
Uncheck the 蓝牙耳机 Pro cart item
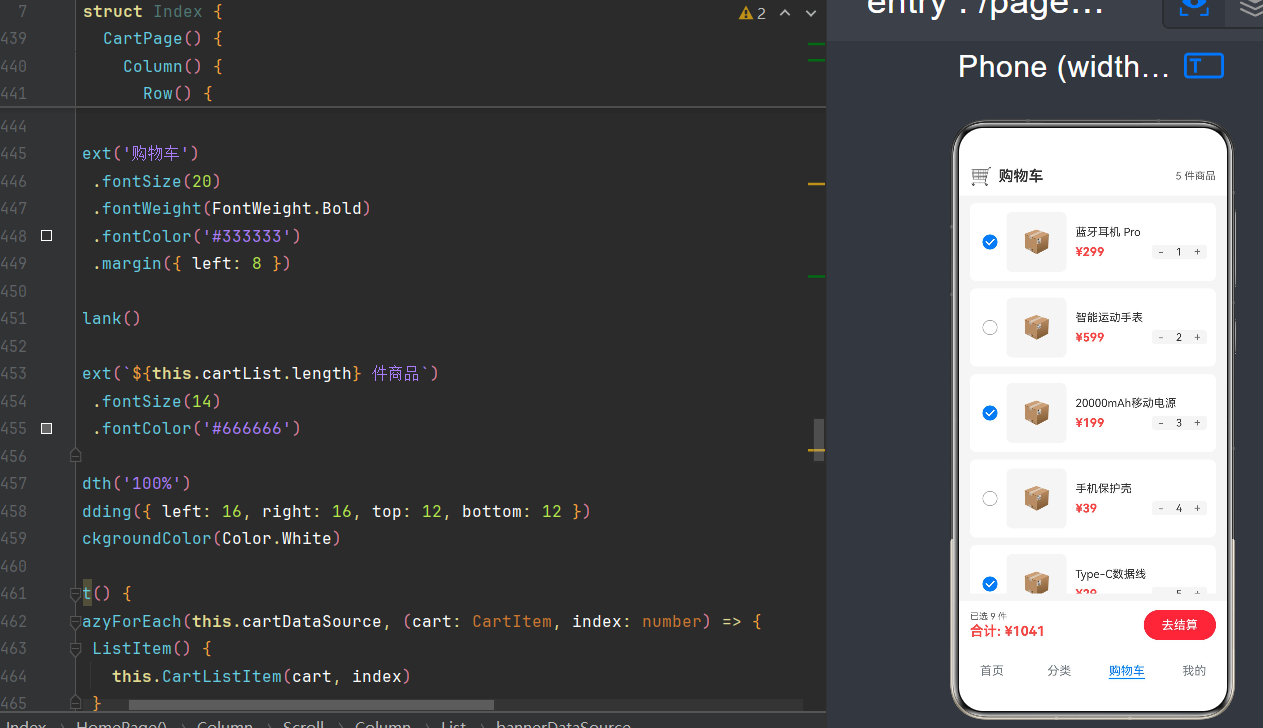tap(990, 242)
